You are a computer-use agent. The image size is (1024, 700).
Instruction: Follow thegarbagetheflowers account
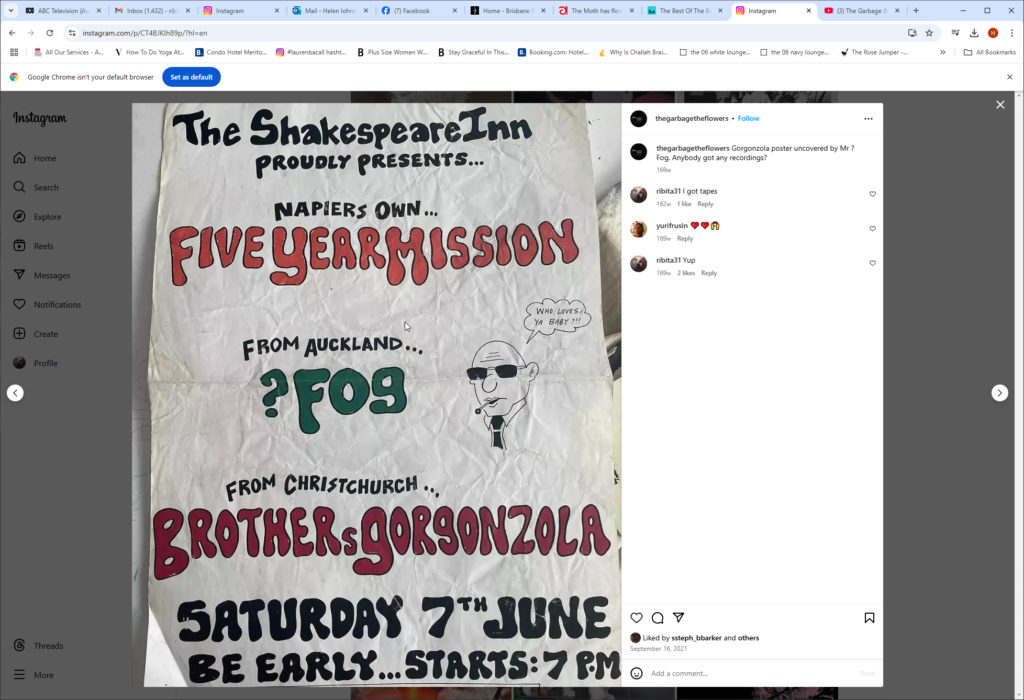[748, 119]
